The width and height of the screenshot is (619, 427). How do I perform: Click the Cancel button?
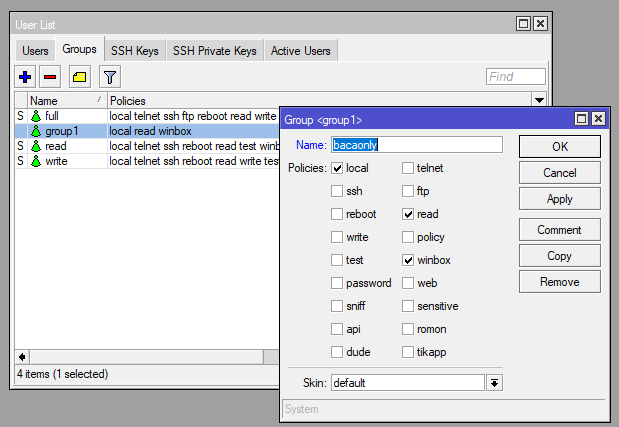coord(560,173)
